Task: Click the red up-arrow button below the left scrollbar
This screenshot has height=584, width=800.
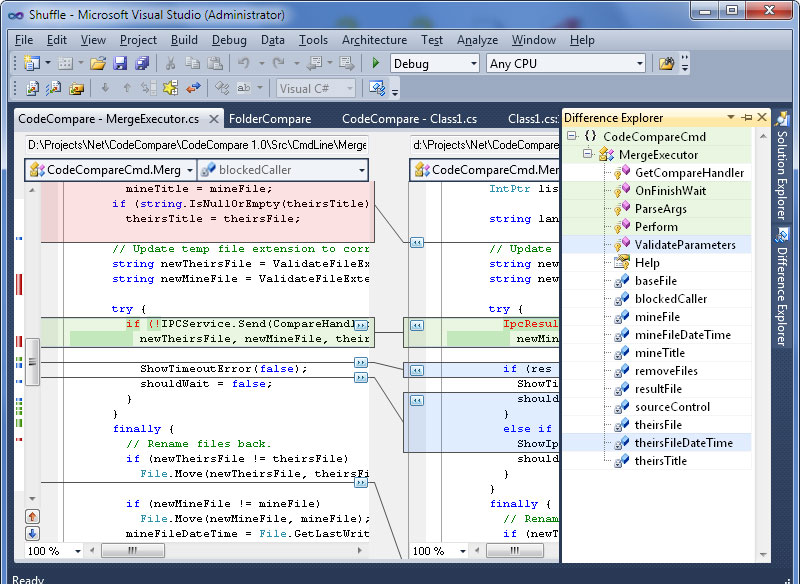Action: click(32, 517)
